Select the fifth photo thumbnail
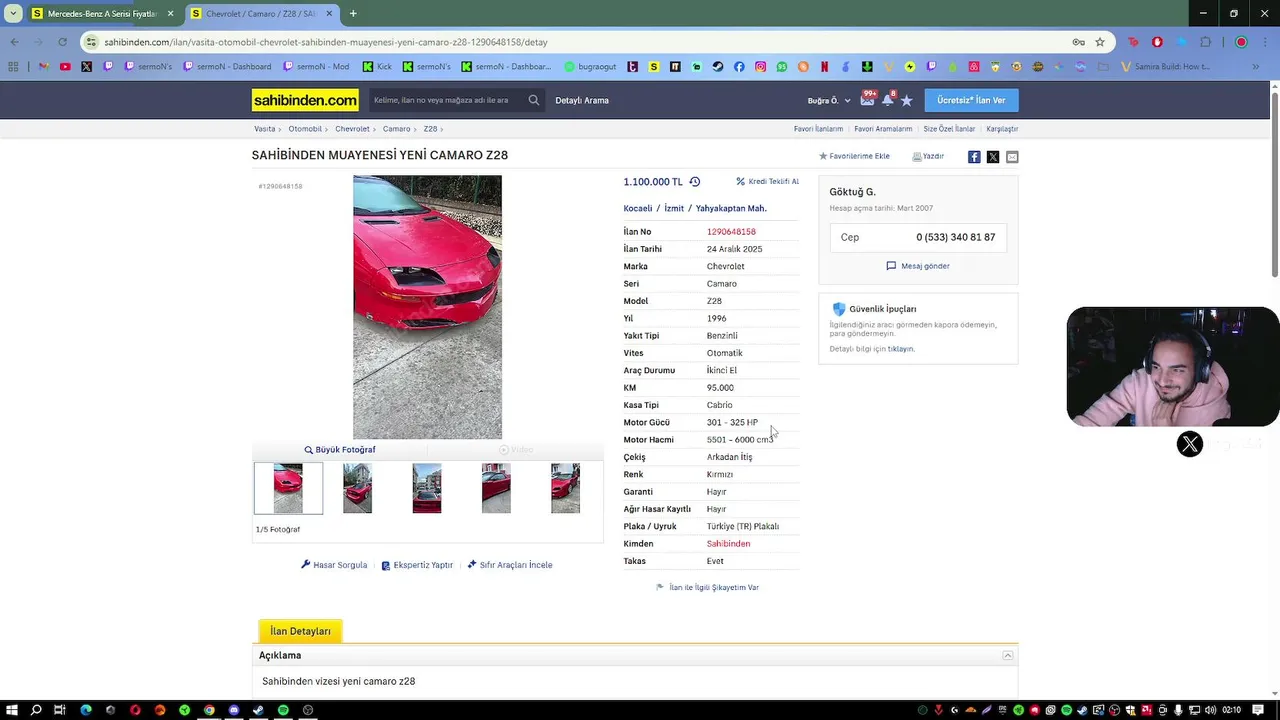 tap(565, 488)
